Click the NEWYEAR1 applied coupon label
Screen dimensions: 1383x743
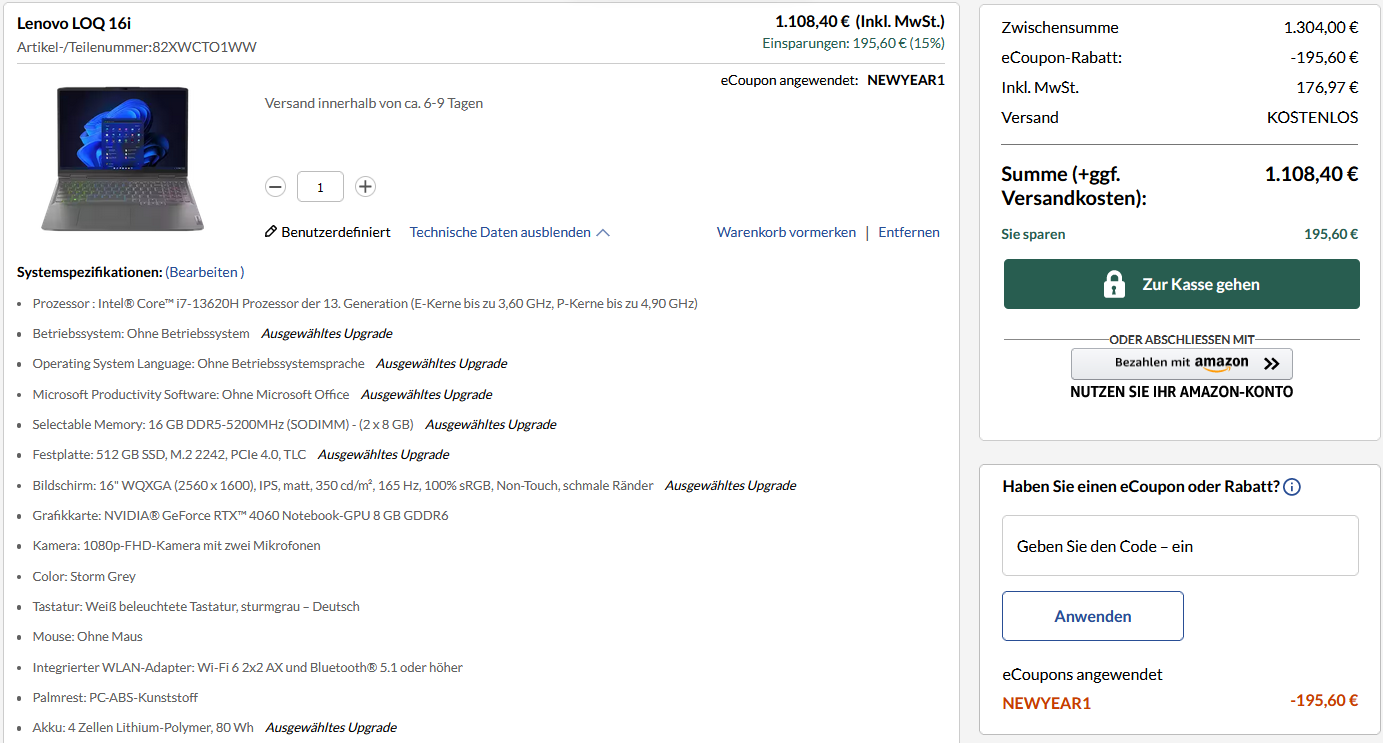point(1047,704)
